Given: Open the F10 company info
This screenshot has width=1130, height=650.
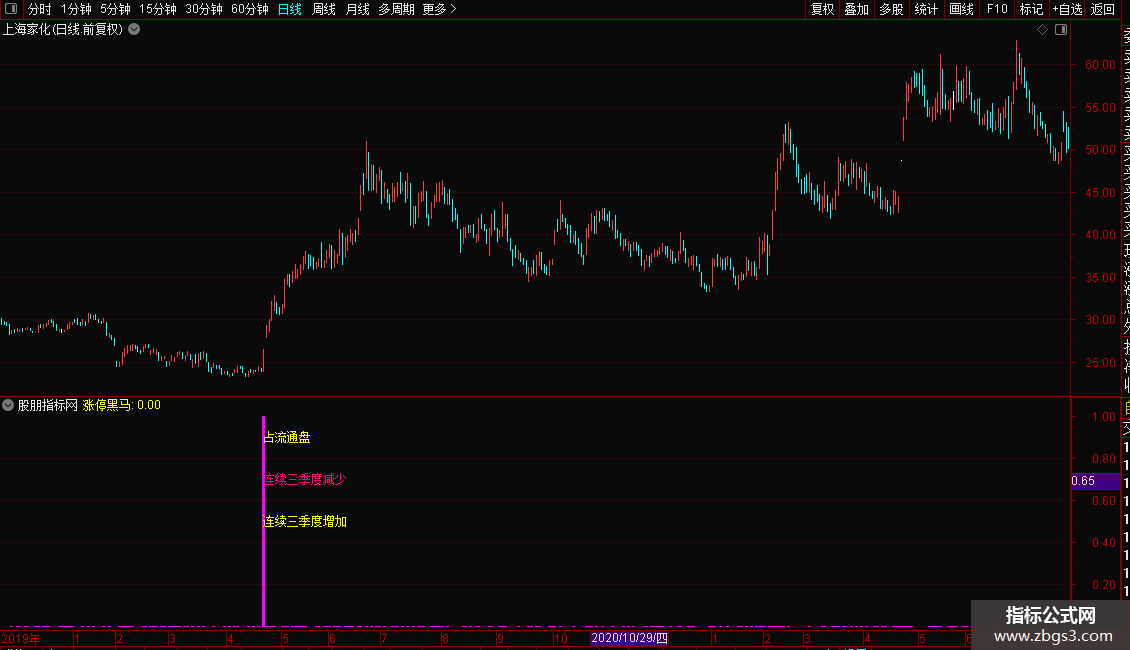Looking at the screenshot, I should point(997,9).
